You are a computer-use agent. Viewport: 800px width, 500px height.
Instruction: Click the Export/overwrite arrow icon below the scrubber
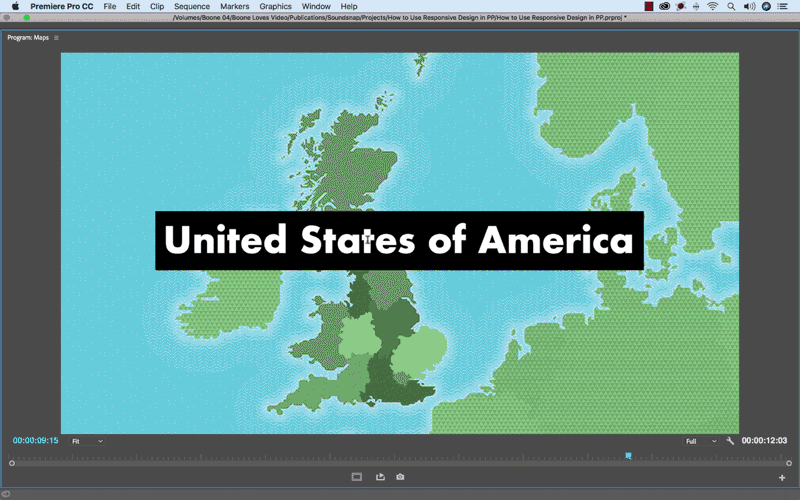(380, 477)
